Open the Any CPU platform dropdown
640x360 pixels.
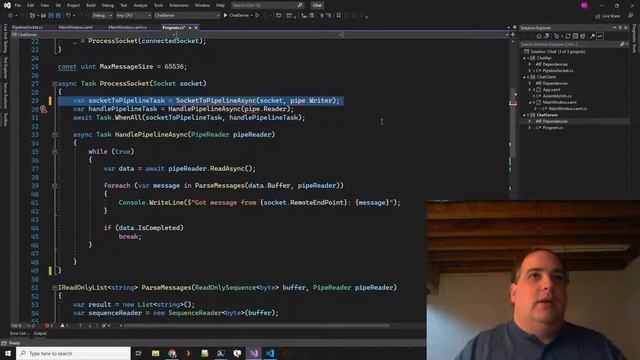133,16
